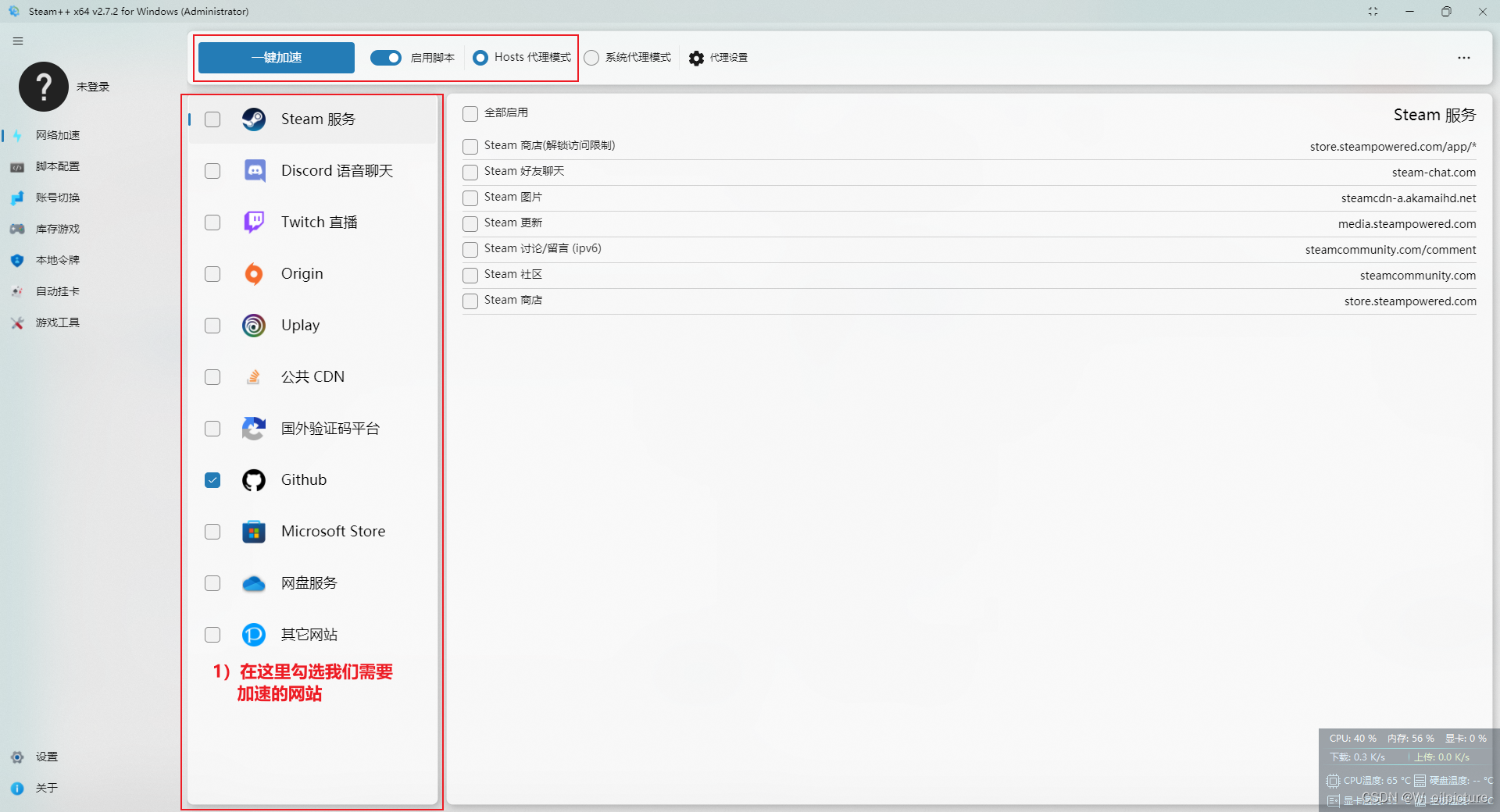Viewport: 1500px width, 812px height.
Task: Toggle fullscreen icon in title bar
Action: coord(1373,12)
